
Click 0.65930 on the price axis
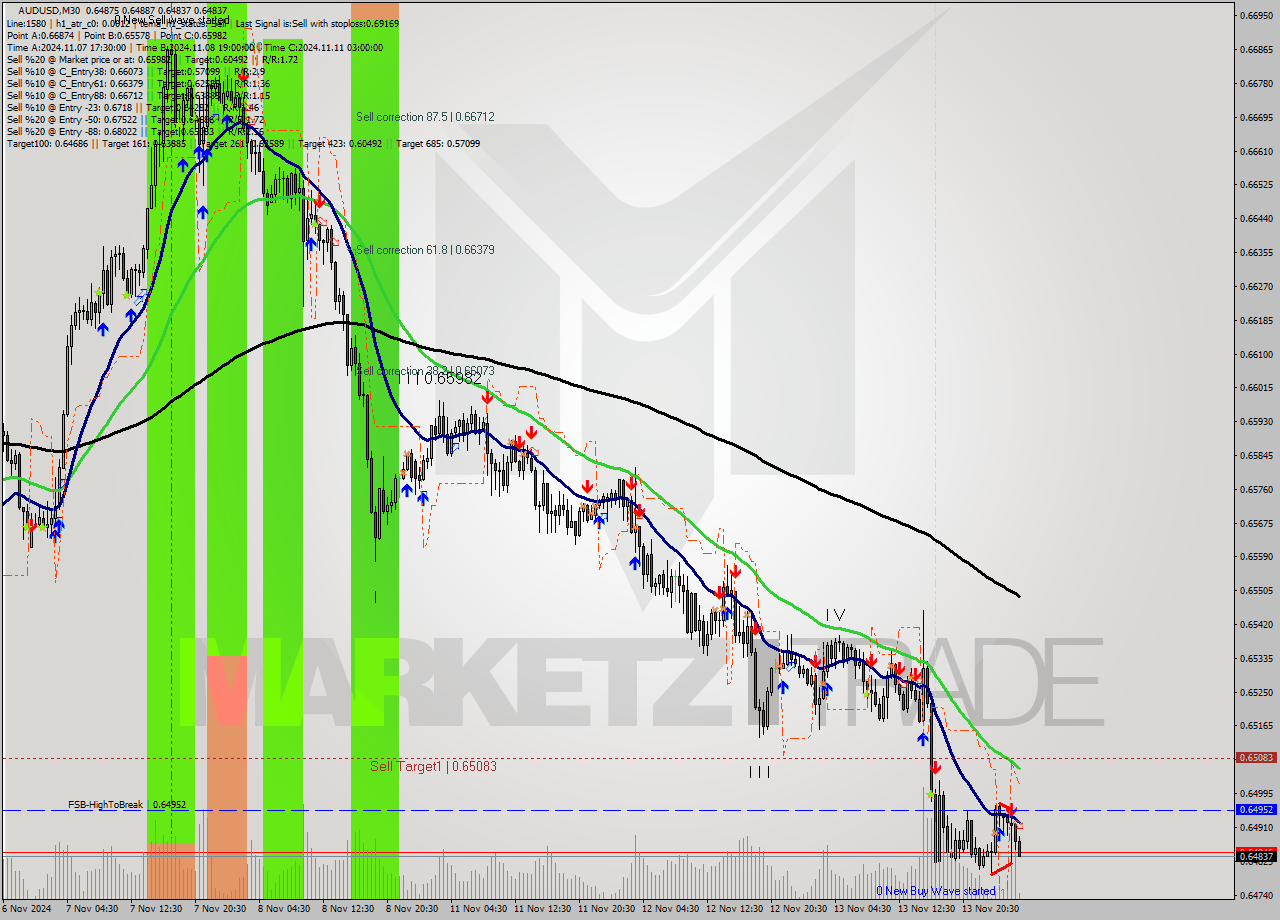[1257, 421]
